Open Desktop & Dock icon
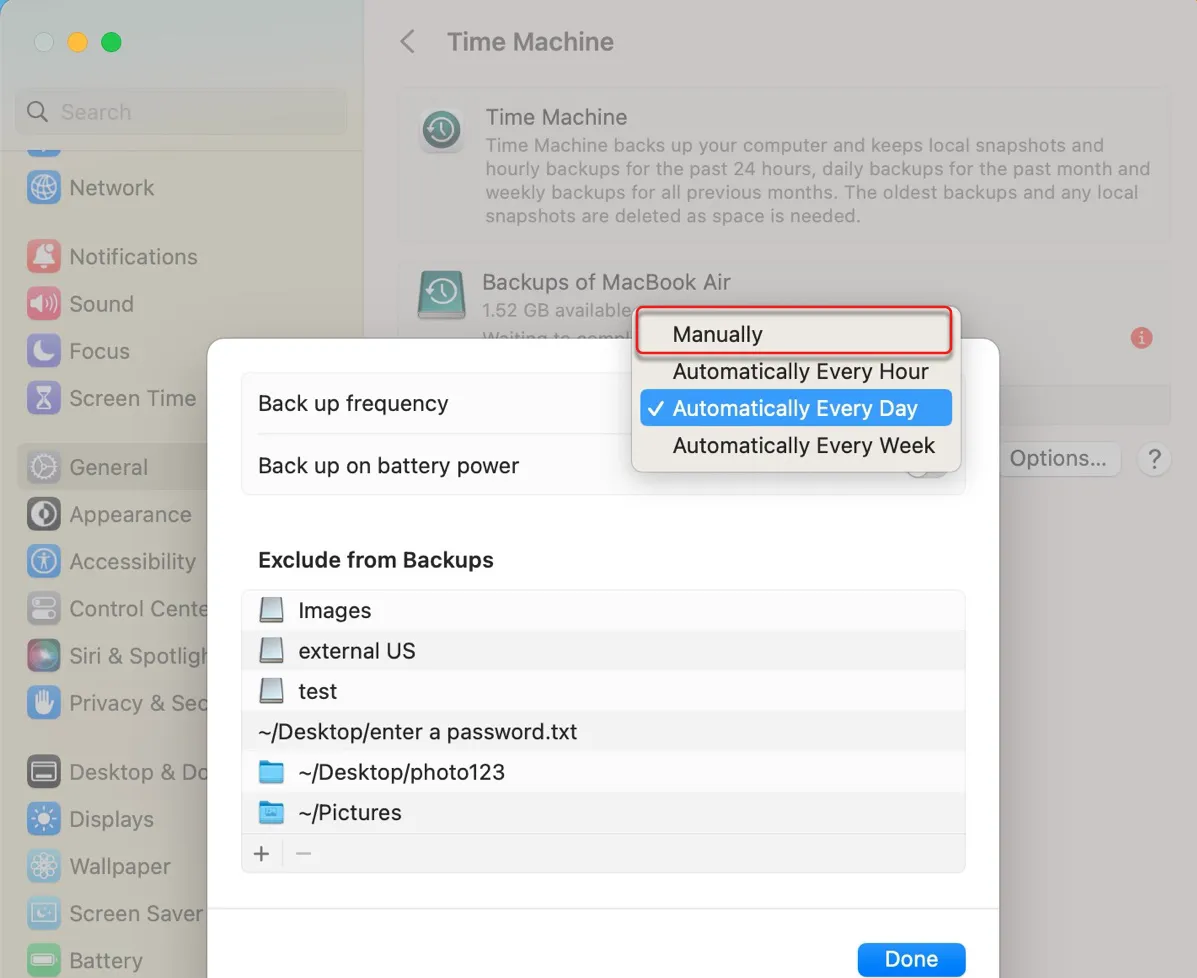This screenshot has height=978, width=1197. 44,772
